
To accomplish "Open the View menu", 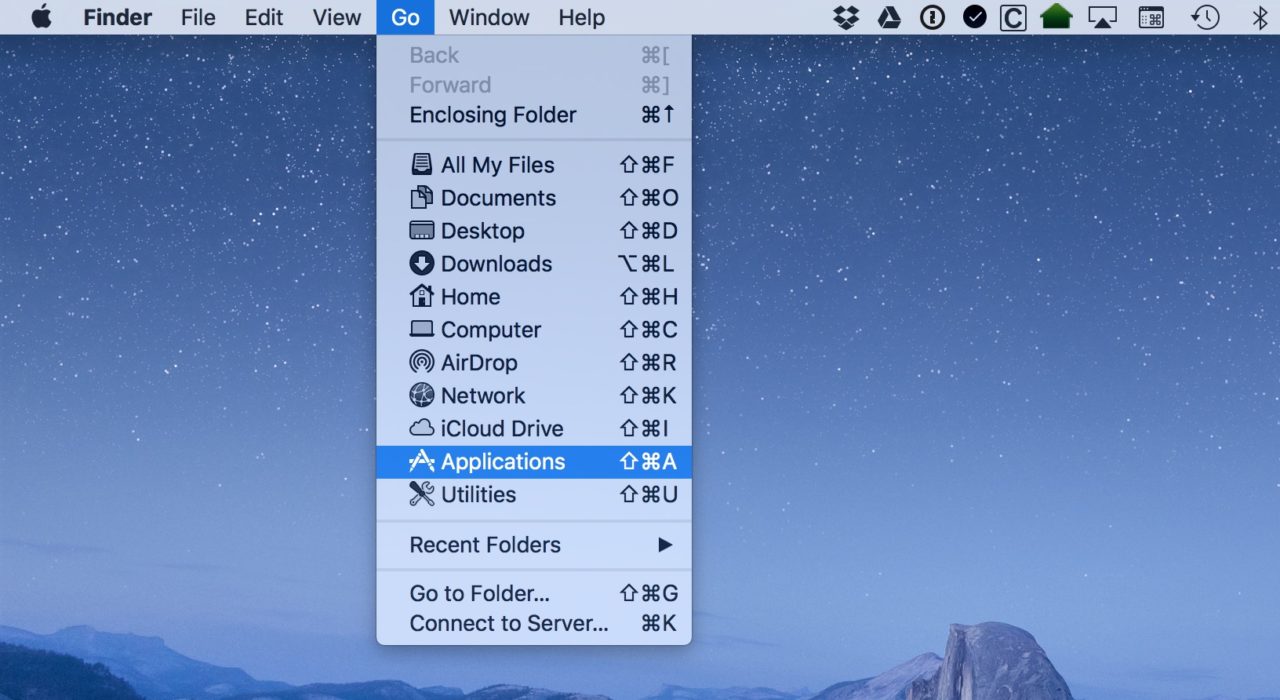I will pyautogui.click(x=336, y=17).
